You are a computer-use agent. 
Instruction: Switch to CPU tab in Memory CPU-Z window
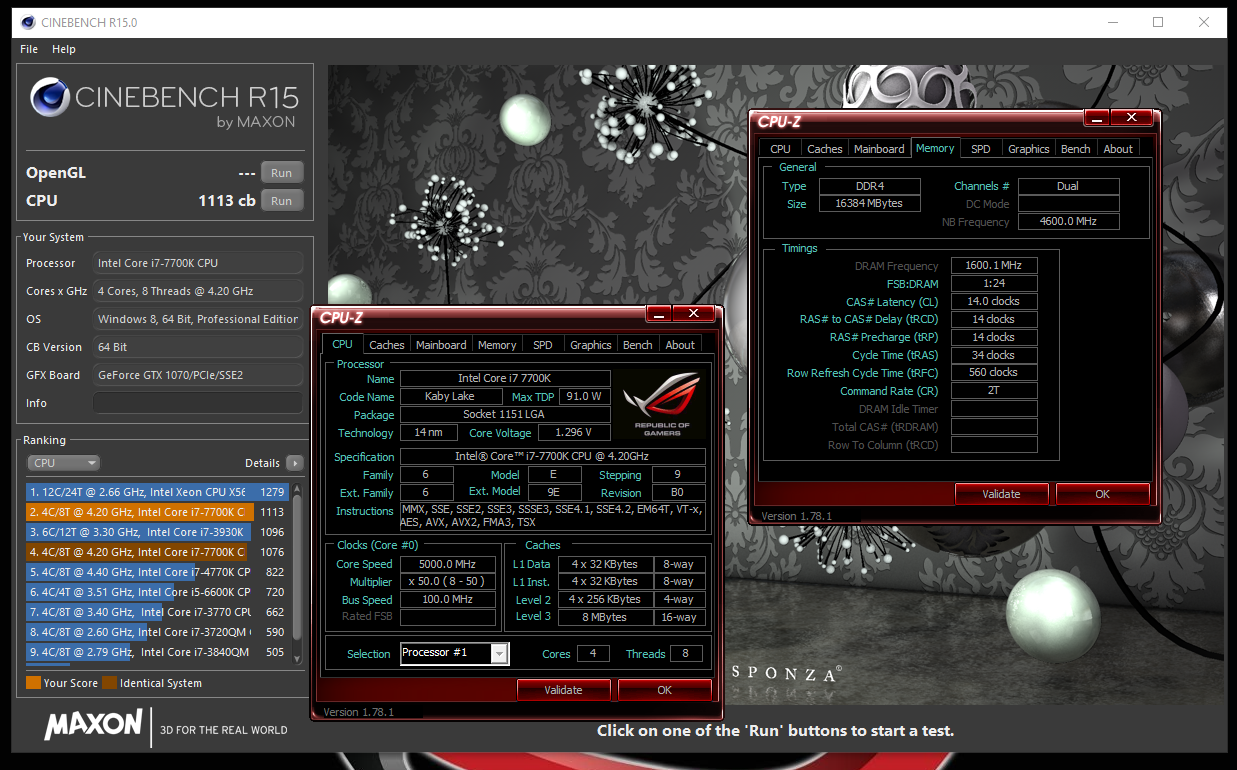(780, 149)
